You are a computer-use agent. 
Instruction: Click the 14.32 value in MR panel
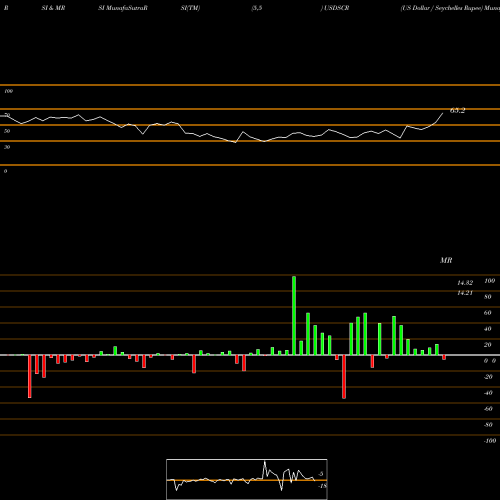click(x=465, y=283)
